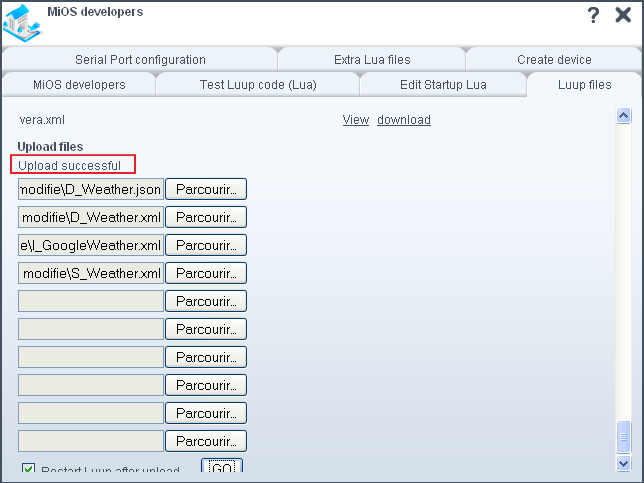Click Parcourir for the last upload slot
The image size is (644, 483).
pos(206,441)
